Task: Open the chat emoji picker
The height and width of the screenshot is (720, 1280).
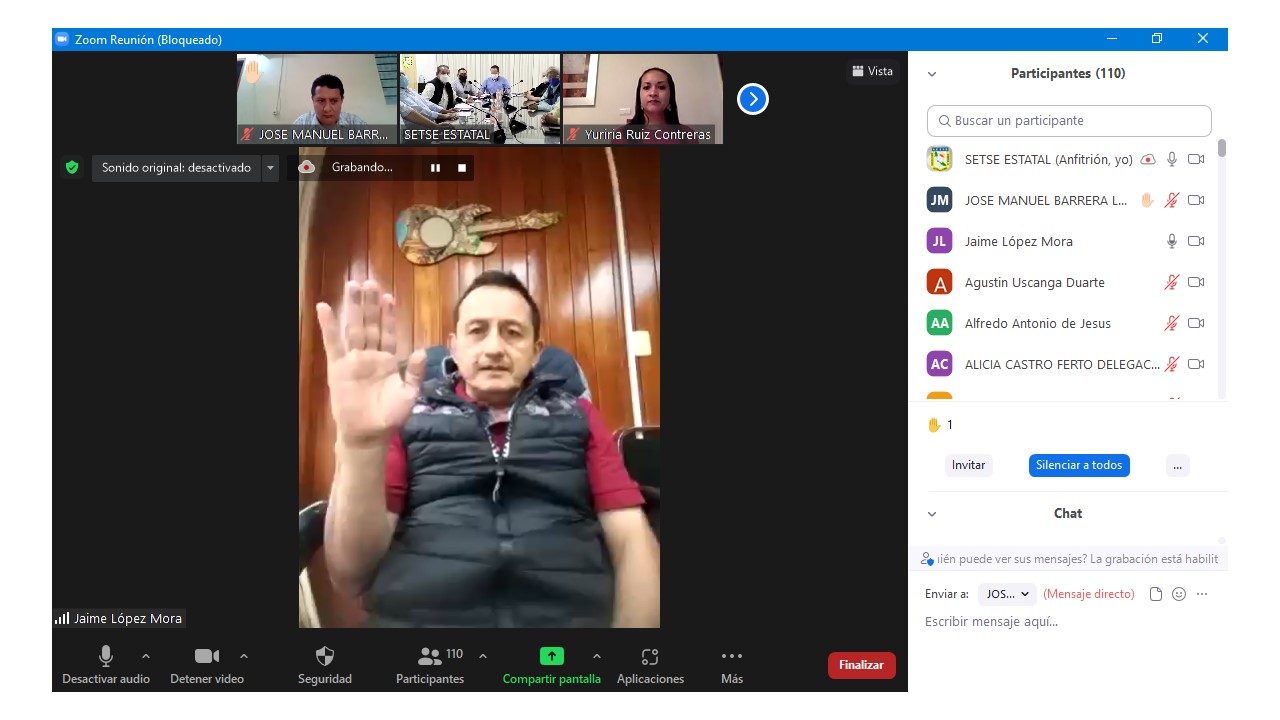Action: [x=1179, y=594]
